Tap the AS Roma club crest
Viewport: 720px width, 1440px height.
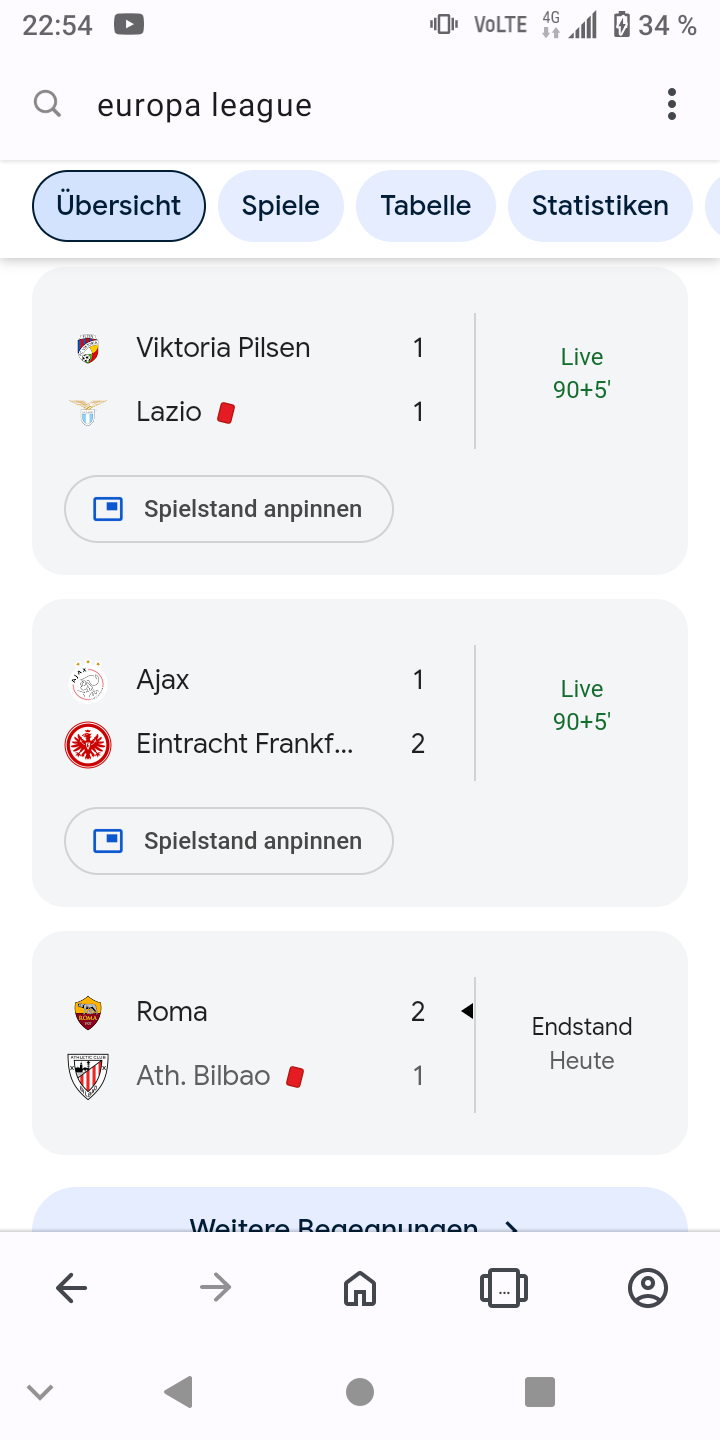(88, 1013)
